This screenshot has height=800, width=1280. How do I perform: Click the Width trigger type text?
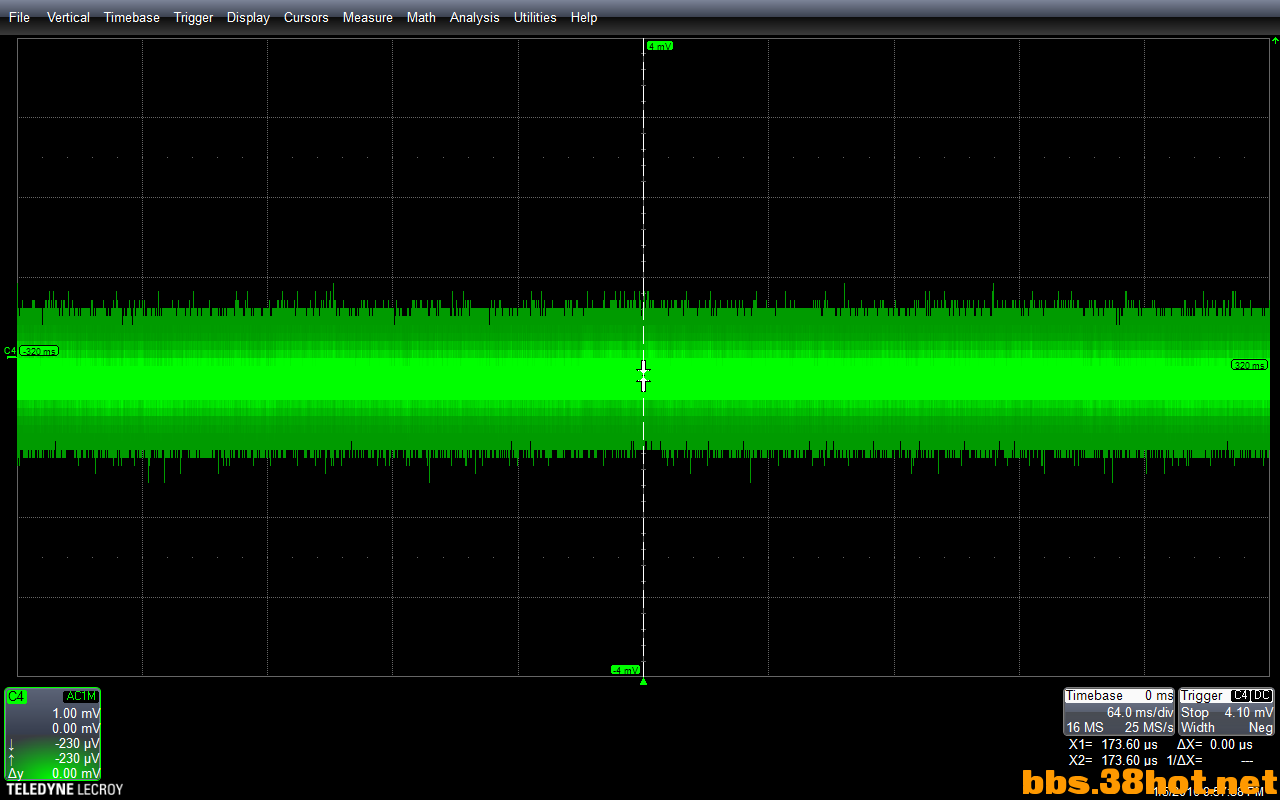(1198, 727)
